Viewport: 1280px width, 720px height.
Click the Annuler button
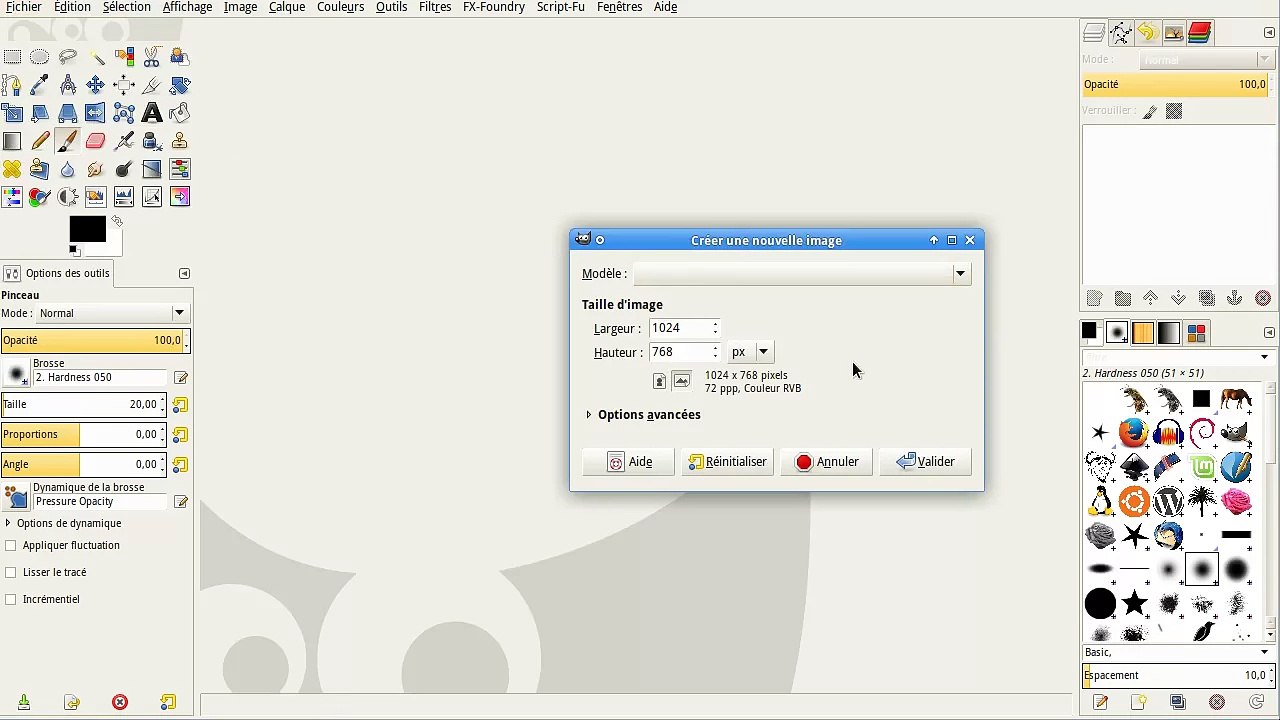pyautogui.click(x=826, y=461)
